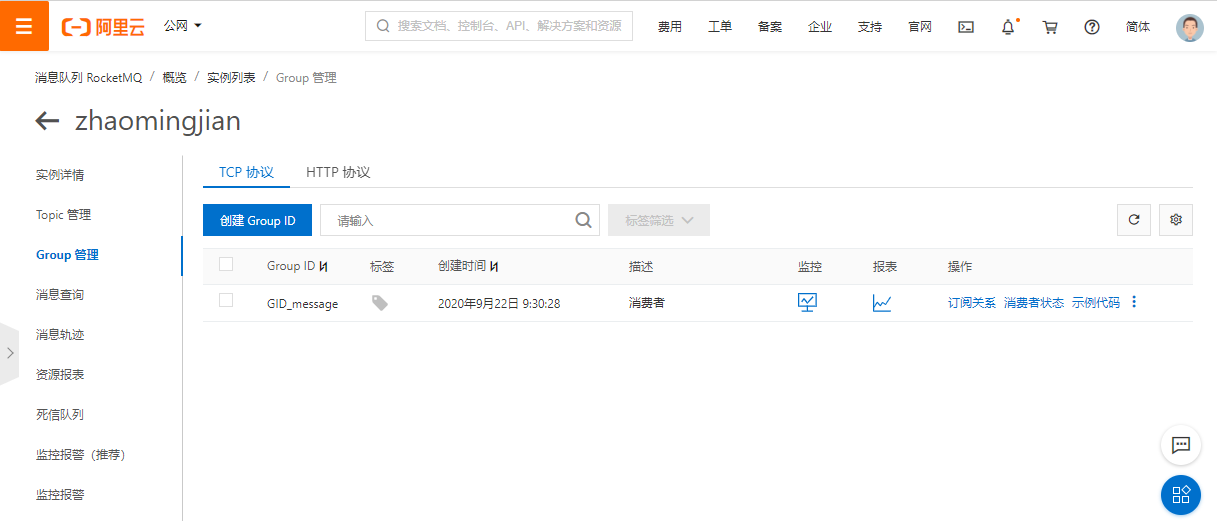Open 企业 in the top navigation

click(x=820, y=27)
